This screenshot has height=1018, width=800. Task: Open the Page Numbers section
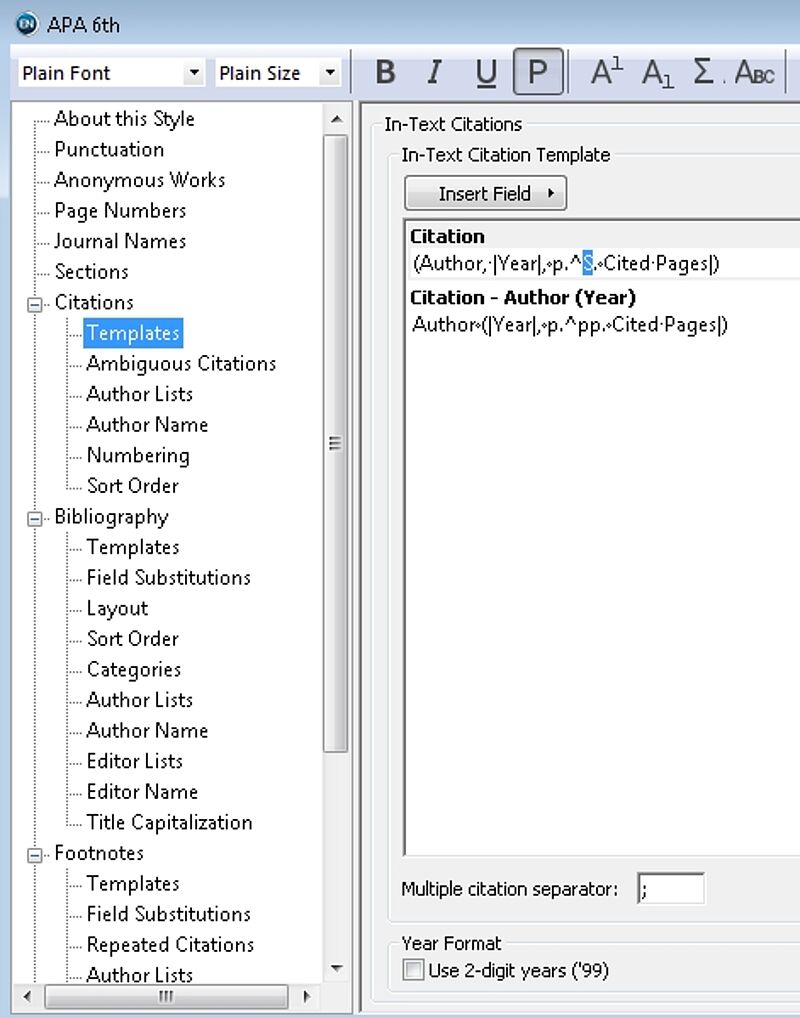[x=120, y=210]
